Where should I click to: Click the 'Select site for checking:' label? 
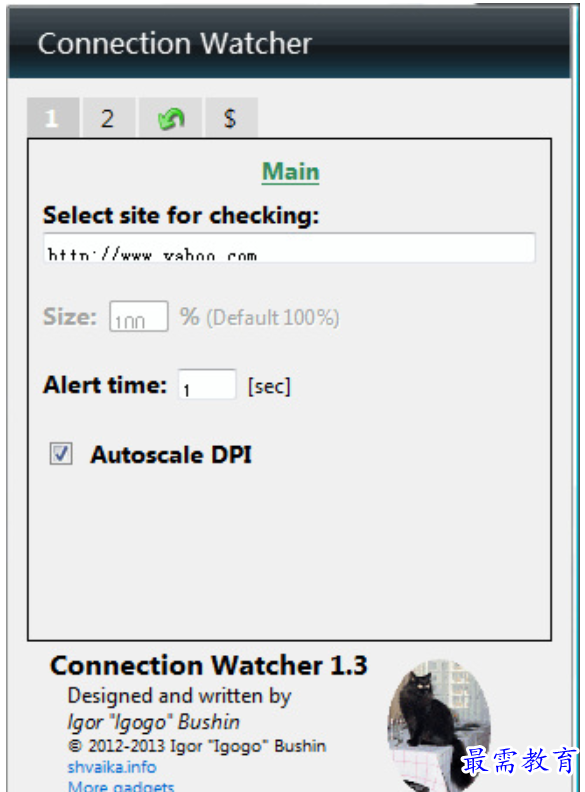(181, 215)
